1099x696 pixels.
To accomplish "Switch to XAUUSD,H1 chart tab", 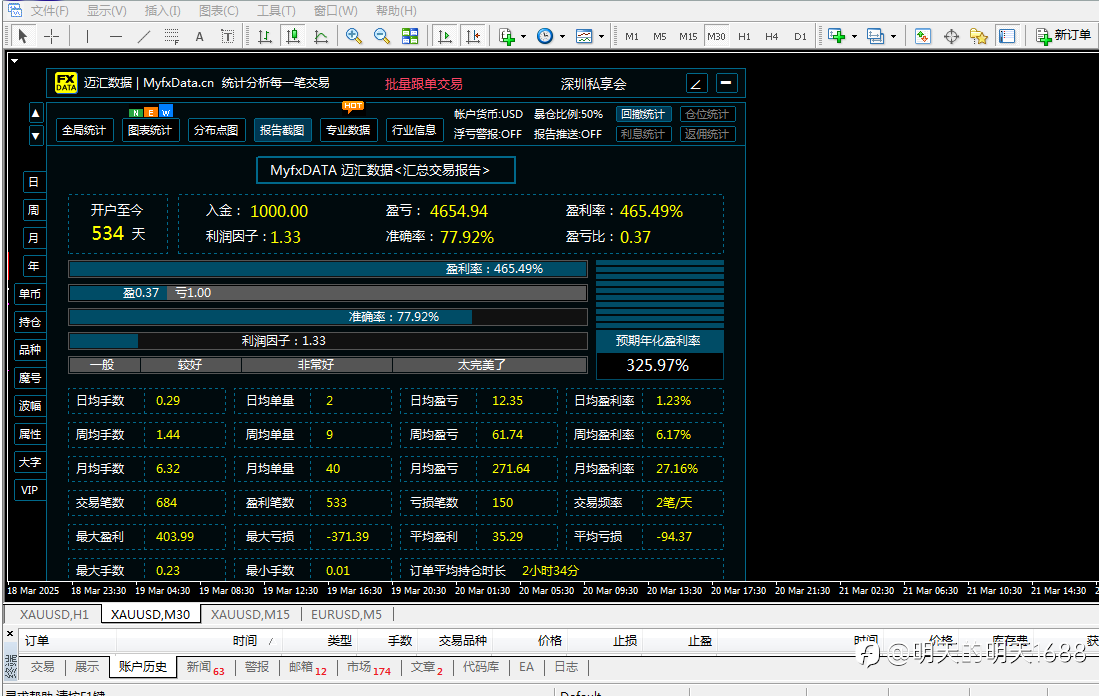I will (54, 615).
